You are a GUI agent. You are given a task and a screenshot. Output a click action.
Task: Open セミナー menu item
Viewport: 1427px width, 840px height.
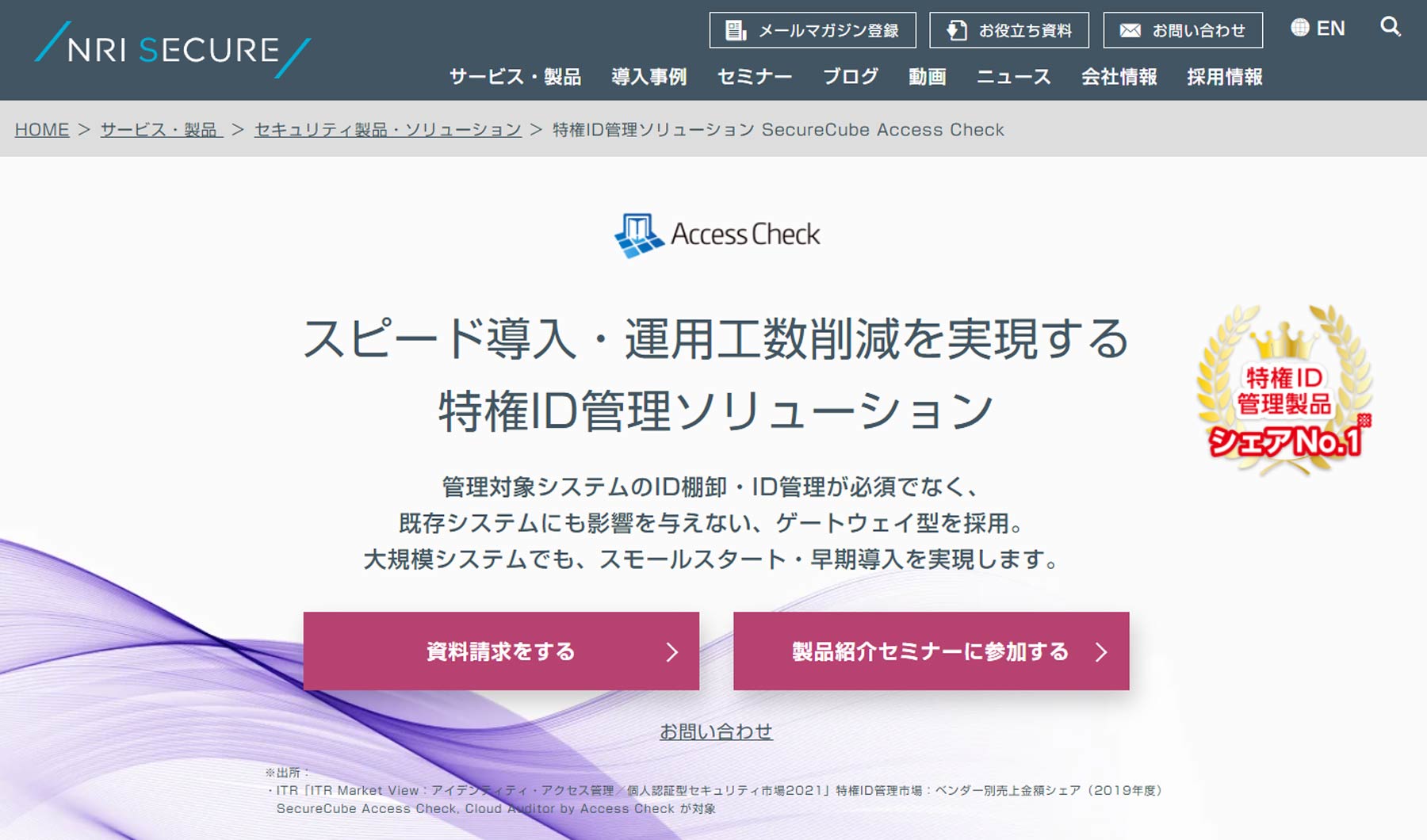coord(755,77)
